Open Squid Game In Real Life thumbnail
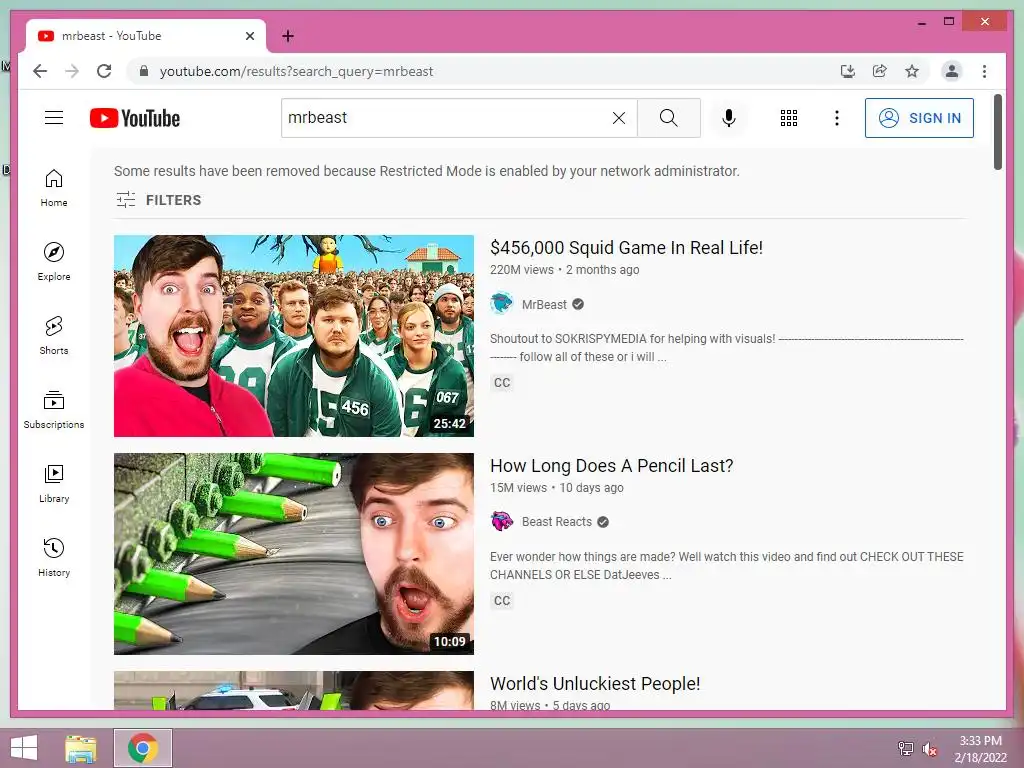Image resolution: width=1024 pixels, height=768 pixels. coord(294,336)
